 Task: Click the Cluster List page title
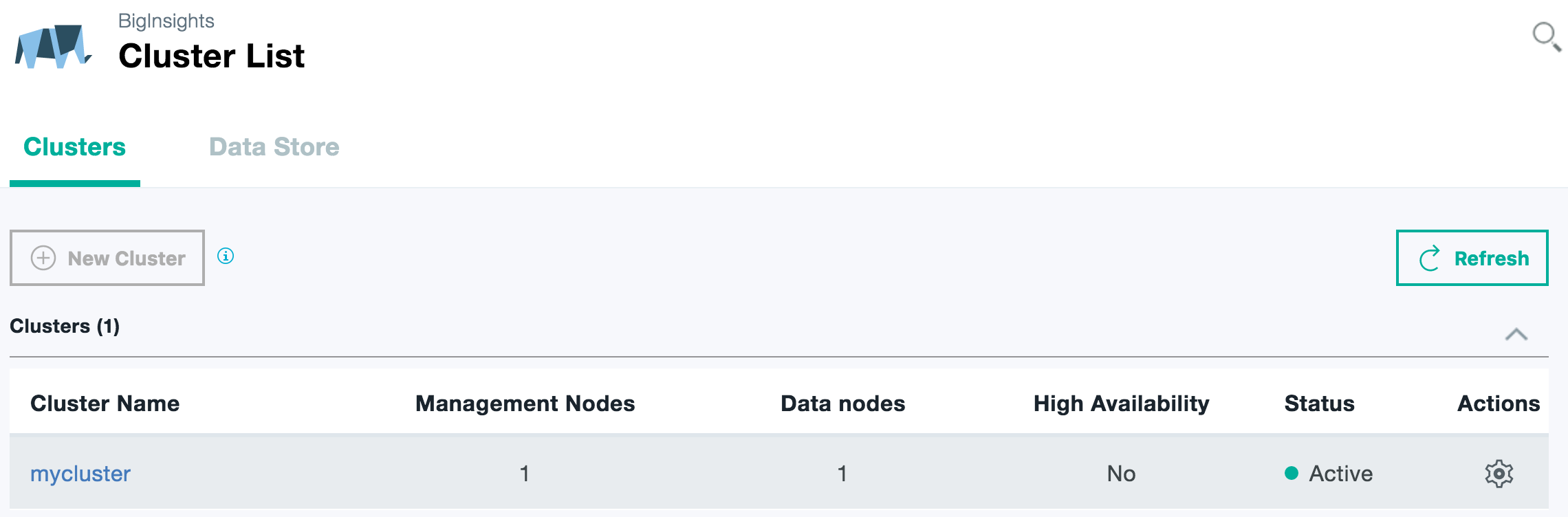click(x=211, y=56)
